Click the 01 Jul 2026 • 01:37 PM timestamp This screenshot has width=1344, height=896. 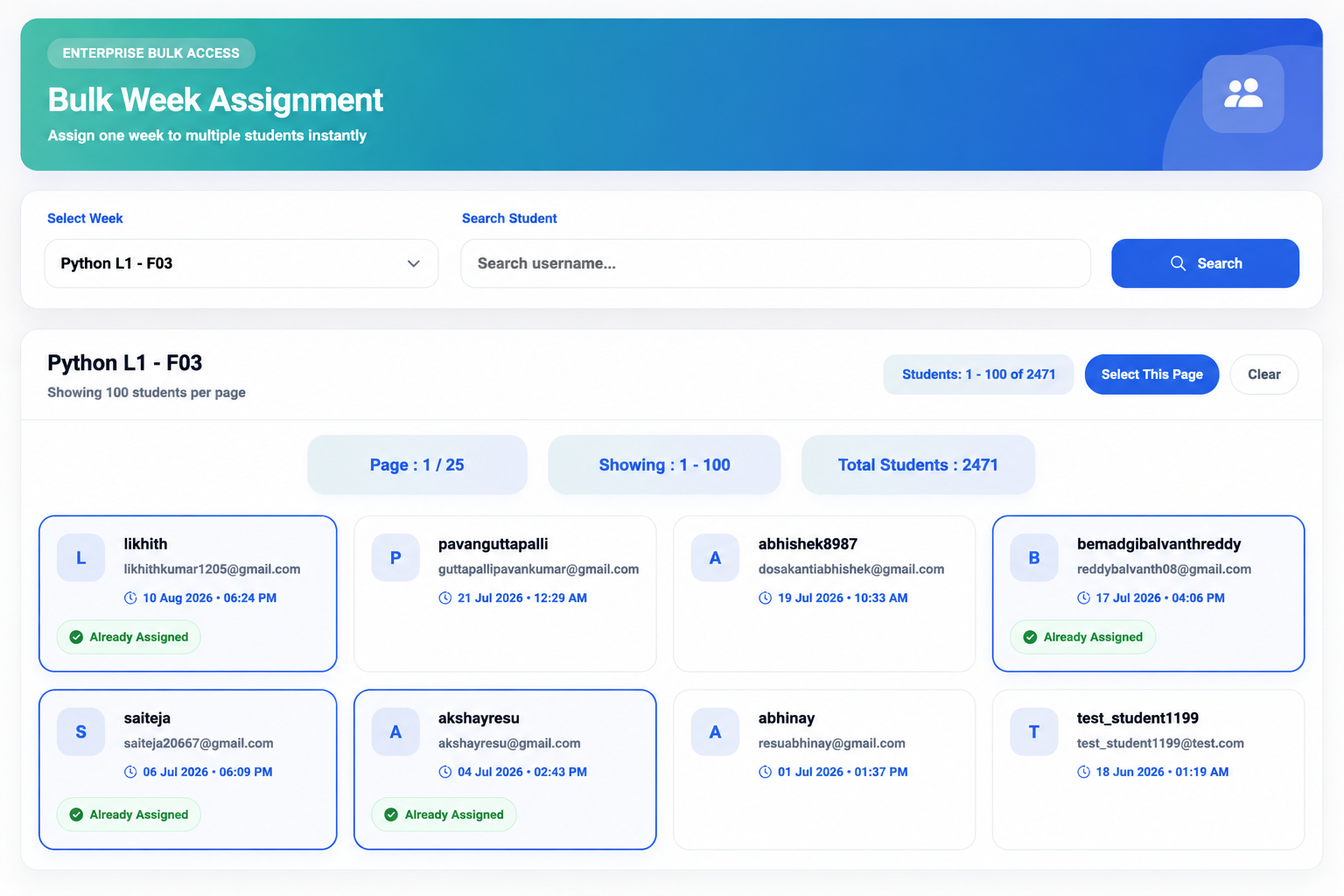pyautogui.click(x=843, y=773)
